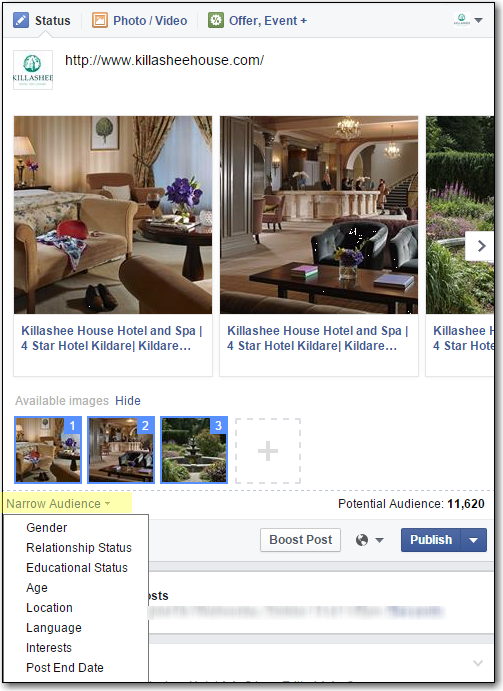Select Relationship Status from the menu
Screen dimensions: 503x691
(x=79, y=548)
